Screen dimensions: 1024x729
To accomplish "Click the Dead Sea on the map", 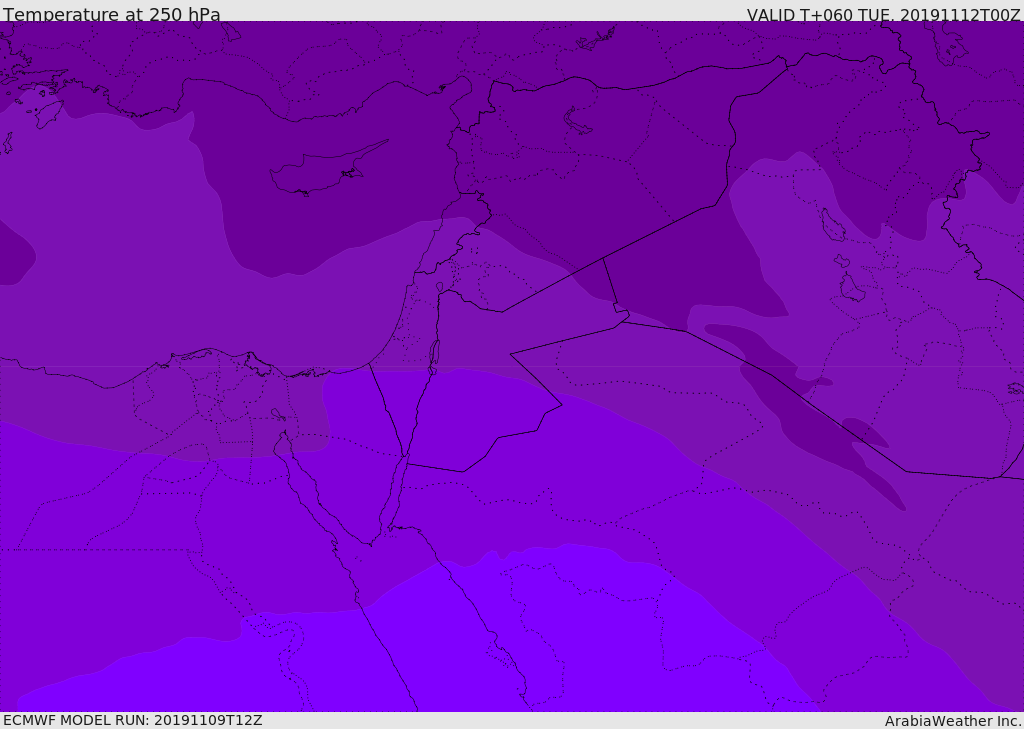I will point(434,354).
